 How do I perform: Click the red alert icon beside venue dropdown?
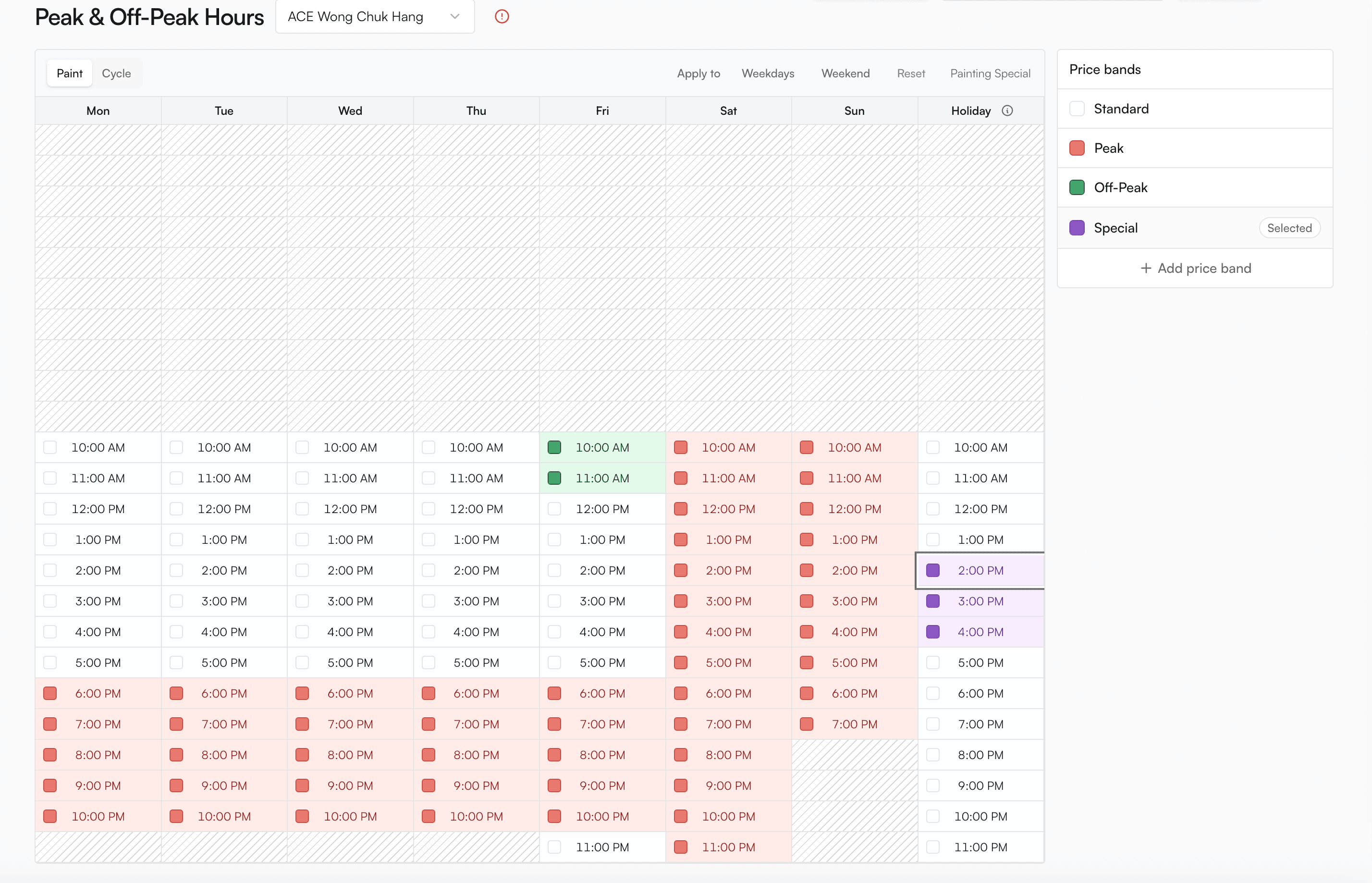502,17
